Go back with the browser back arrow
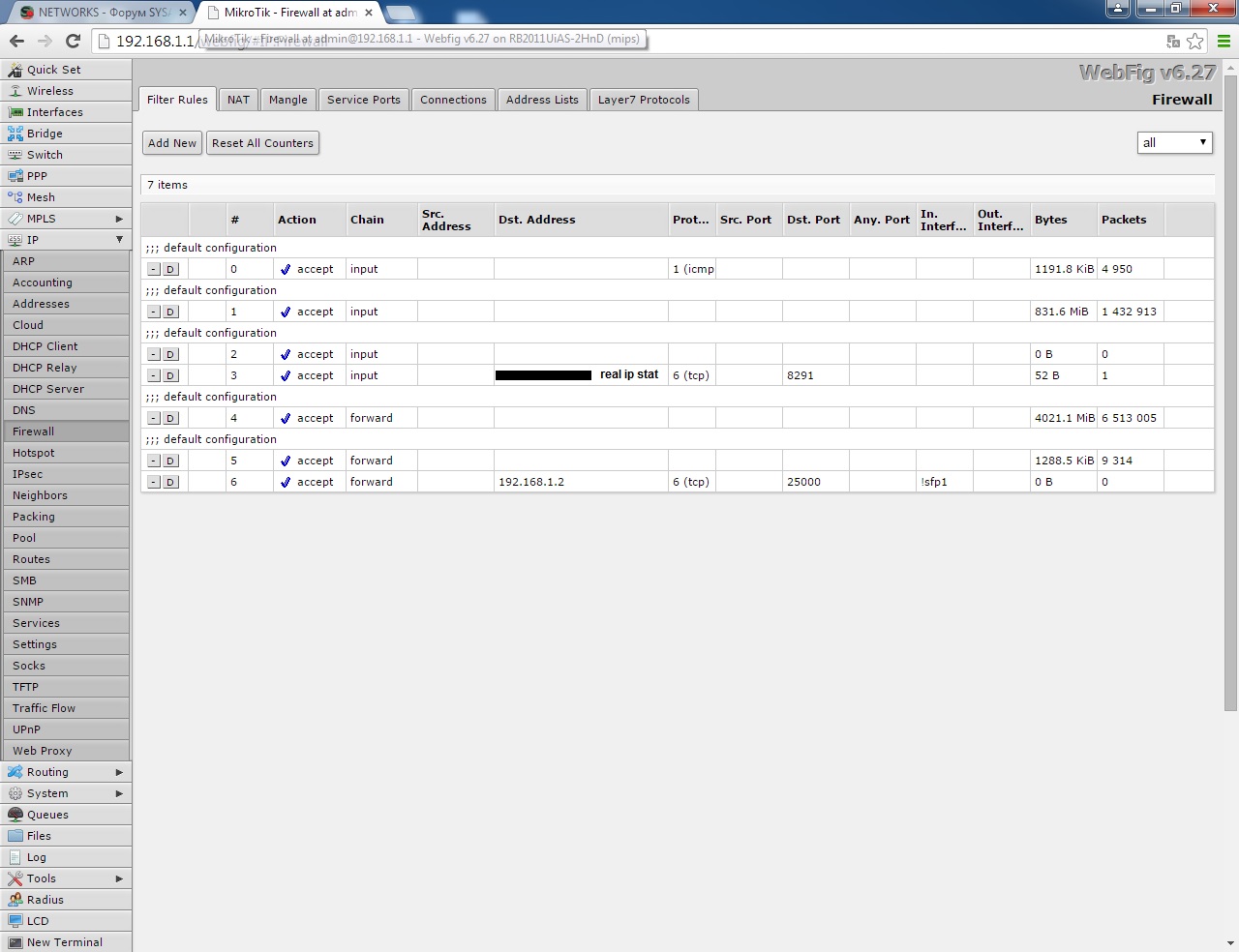 coord(16,41)
